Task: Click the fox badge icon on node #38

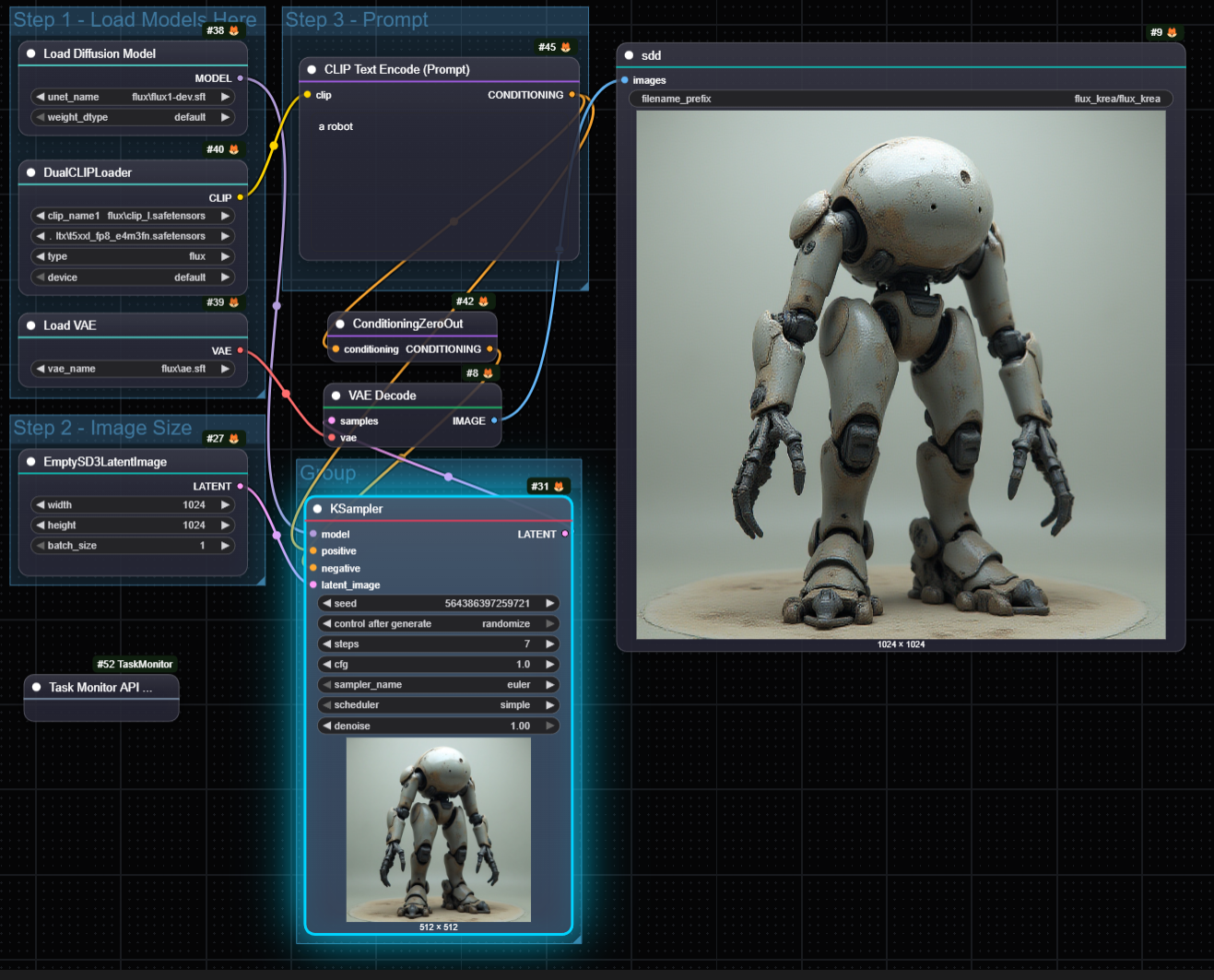Action: [234, 30]
